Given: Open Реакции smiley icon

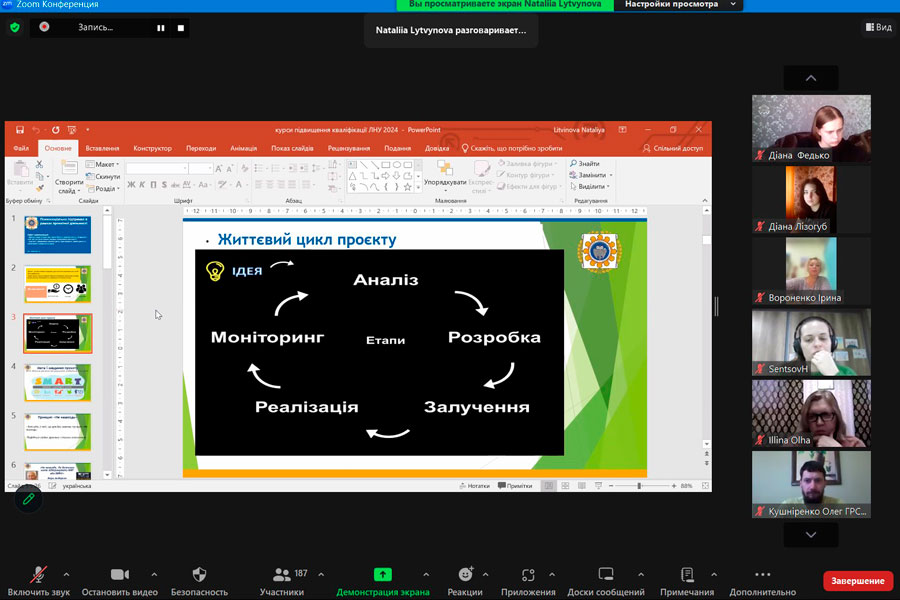Looking at the screenshot, I should (465, 575).
